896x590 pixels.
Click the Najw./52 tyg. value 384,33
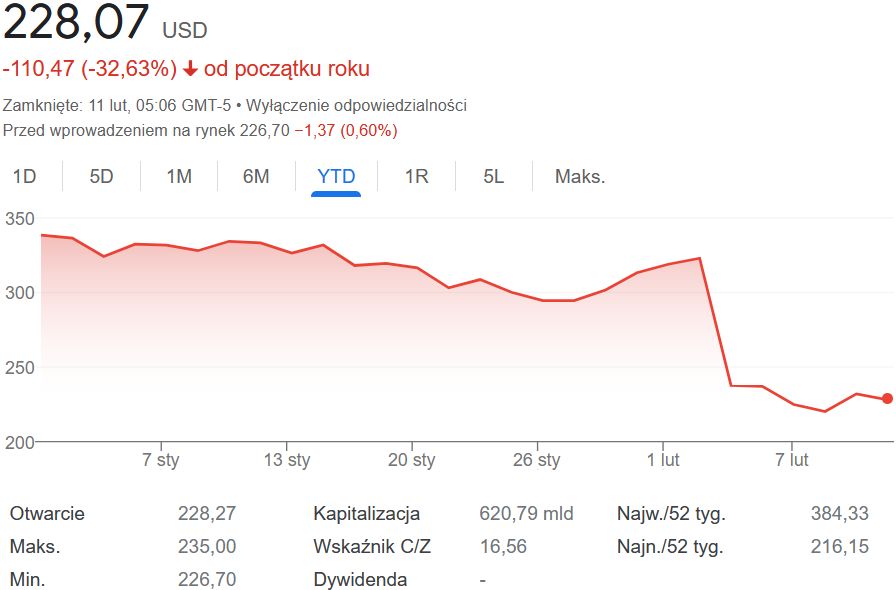point(838,513)
